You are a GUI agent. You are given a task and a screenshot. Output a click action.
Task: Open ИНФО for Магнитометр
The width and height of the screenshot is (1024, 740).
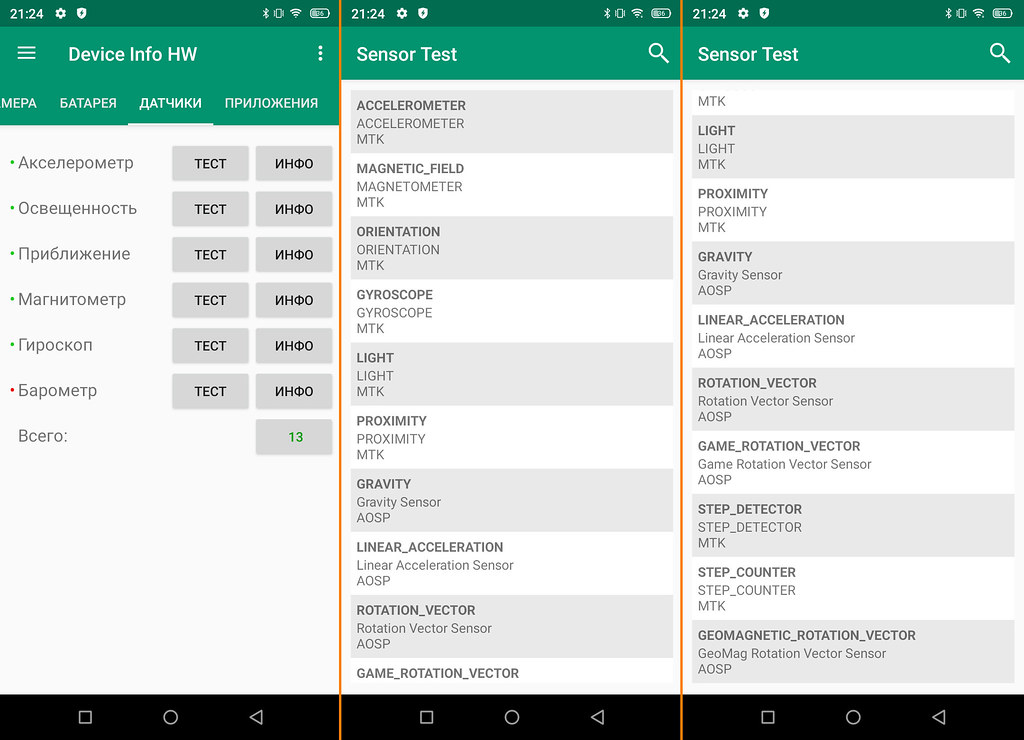pyautogui.click(x=294, y=300)
